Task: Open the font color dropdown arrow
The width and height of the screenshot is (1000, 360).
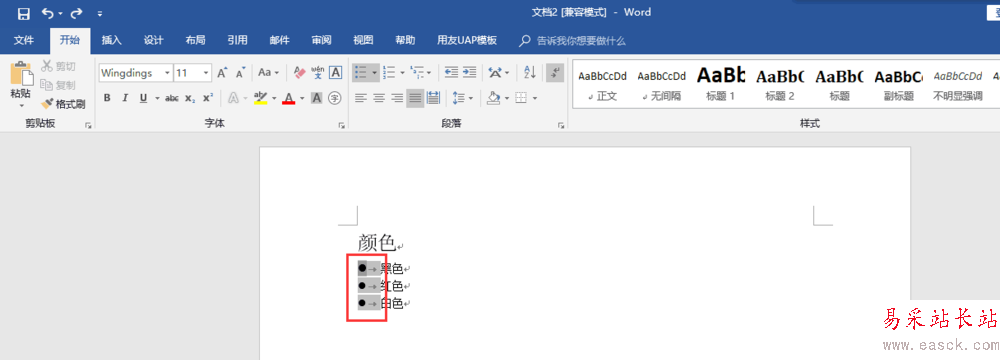Action: (302, 99)
